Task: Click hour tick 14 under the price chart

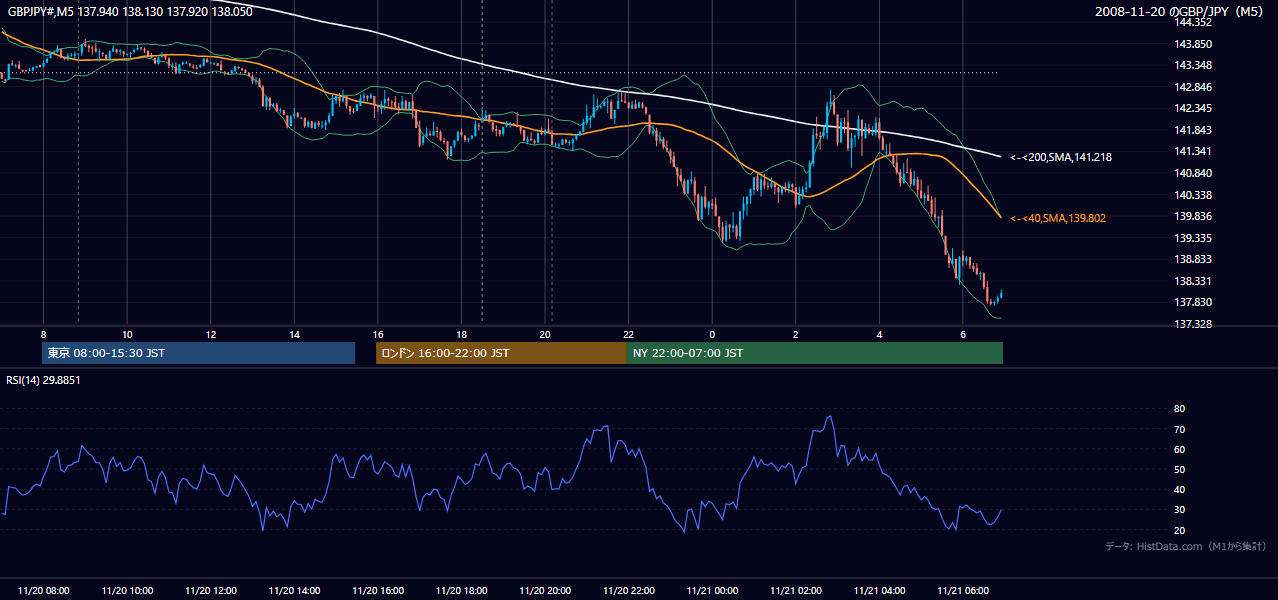Action: (x=294, y=334)
